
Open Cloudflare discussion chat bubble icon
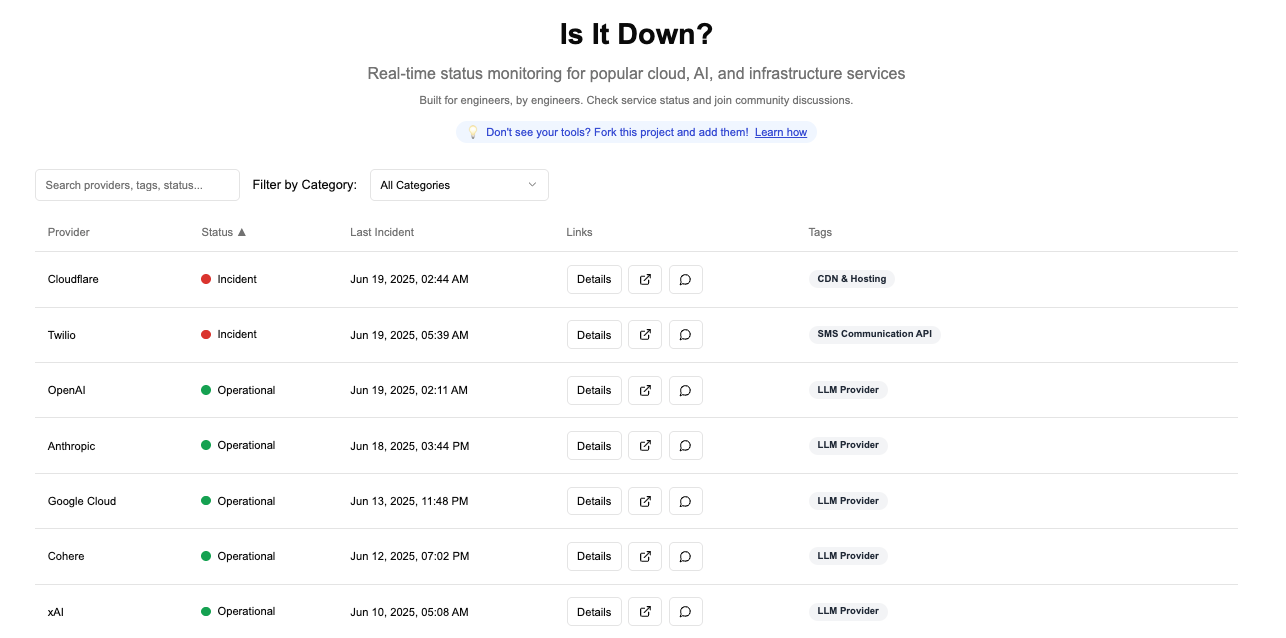coord(685,279)
